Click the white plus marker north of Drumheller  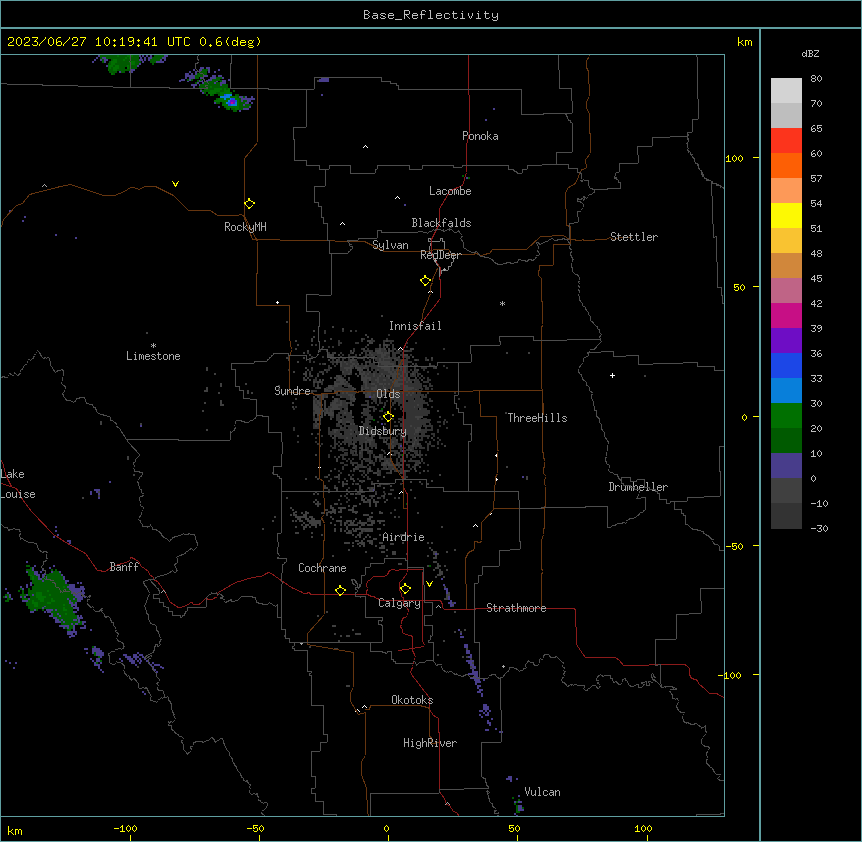click(612, 375)
